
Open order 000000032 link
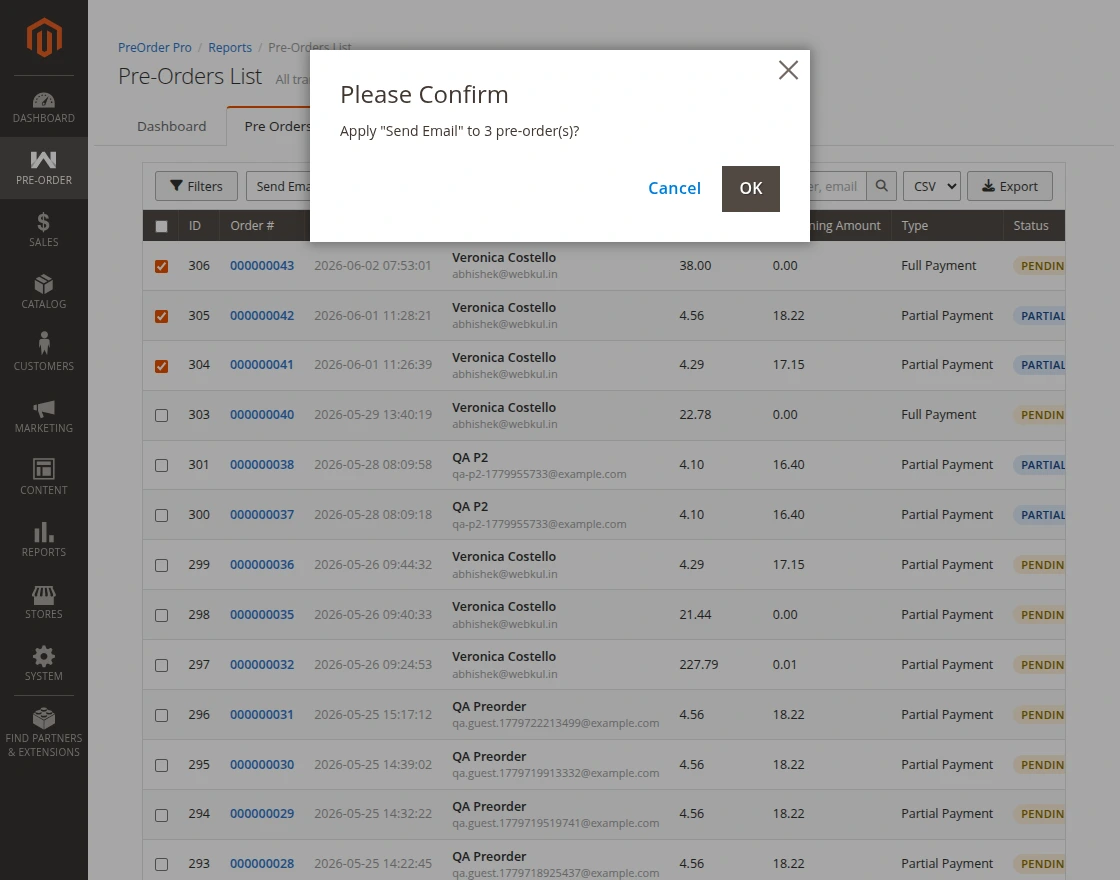pos(262,664)
